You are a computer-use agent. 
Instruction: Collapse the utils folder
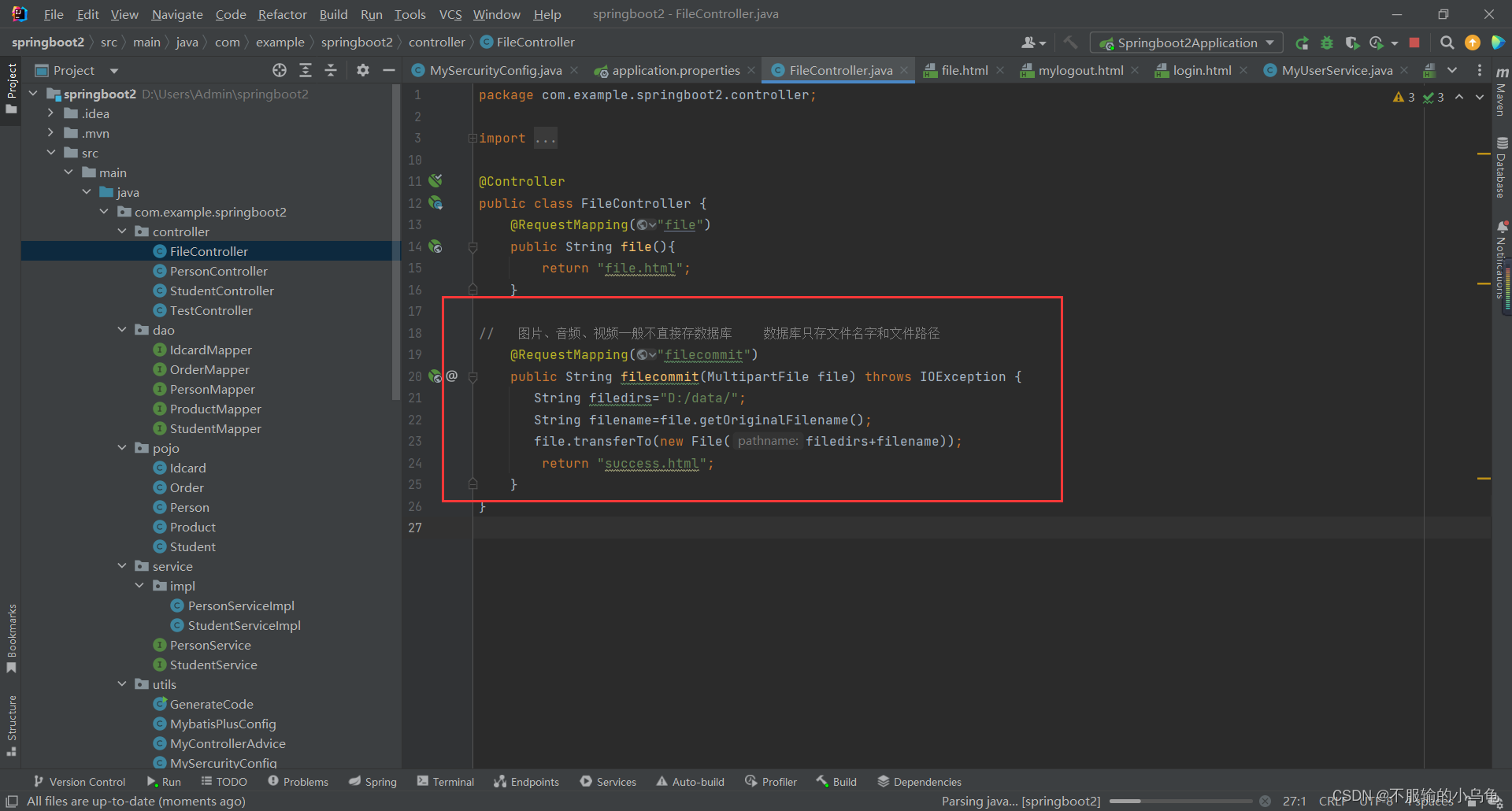[122, 684]
